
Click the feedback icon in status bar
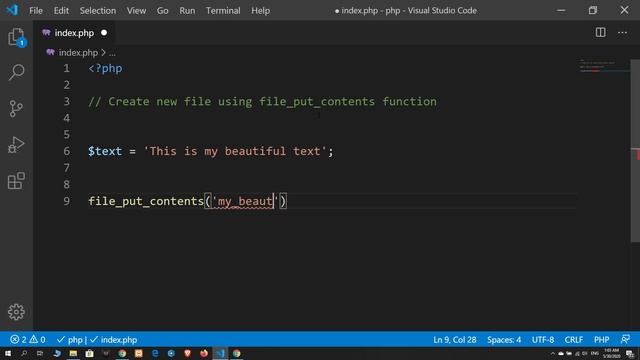pos(625,340)
